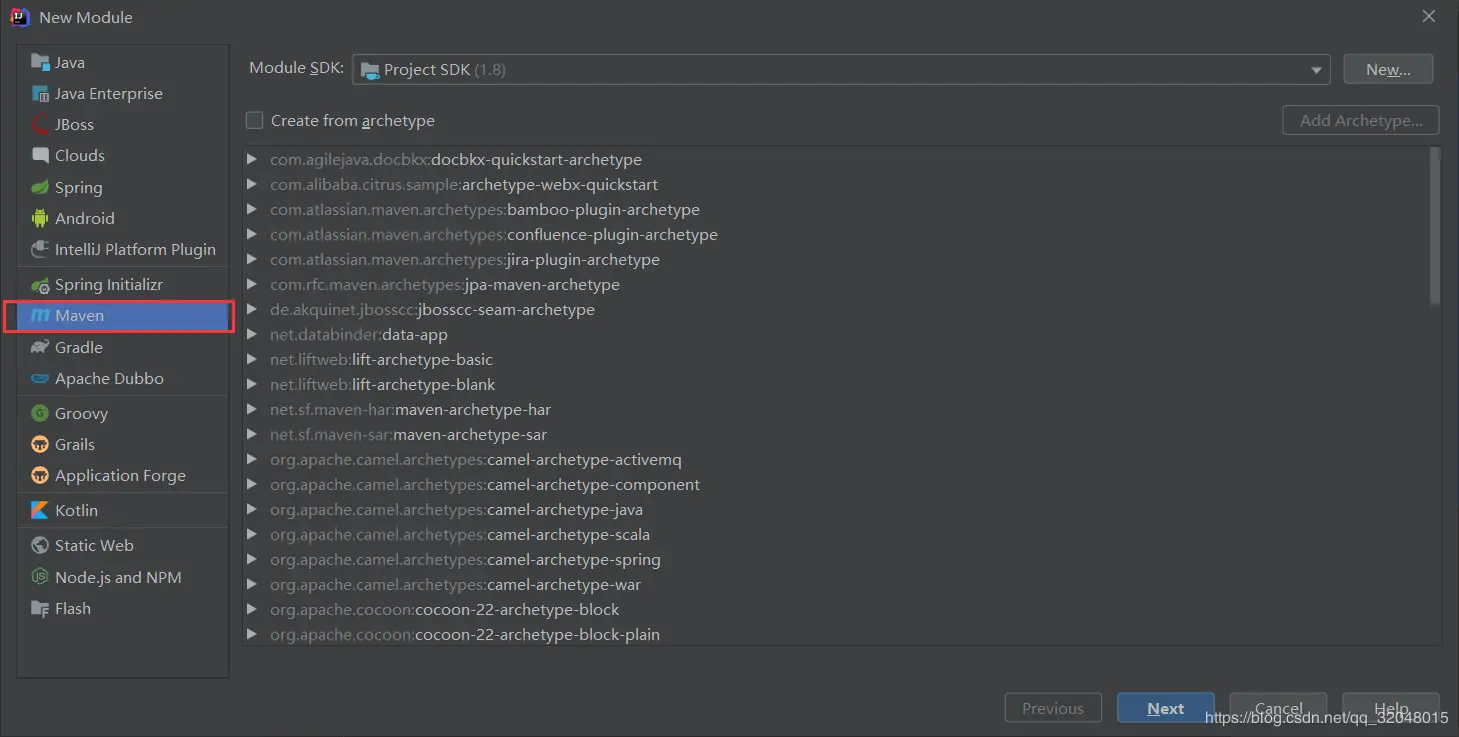Viewport: 1459px width, 737px height.
Task: Click the Project SDK folder icon
Action: (369, 69)
